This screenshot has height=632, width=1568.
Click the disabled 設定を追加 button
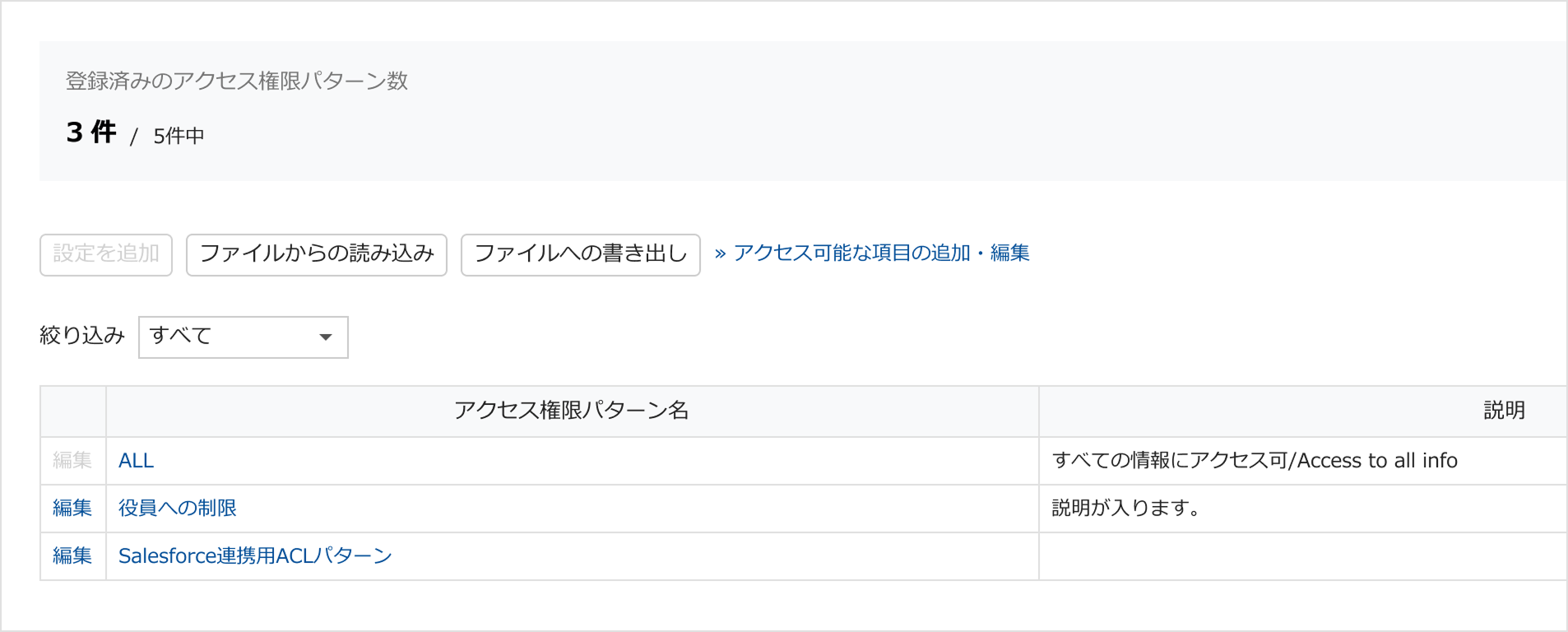[106, 254]
